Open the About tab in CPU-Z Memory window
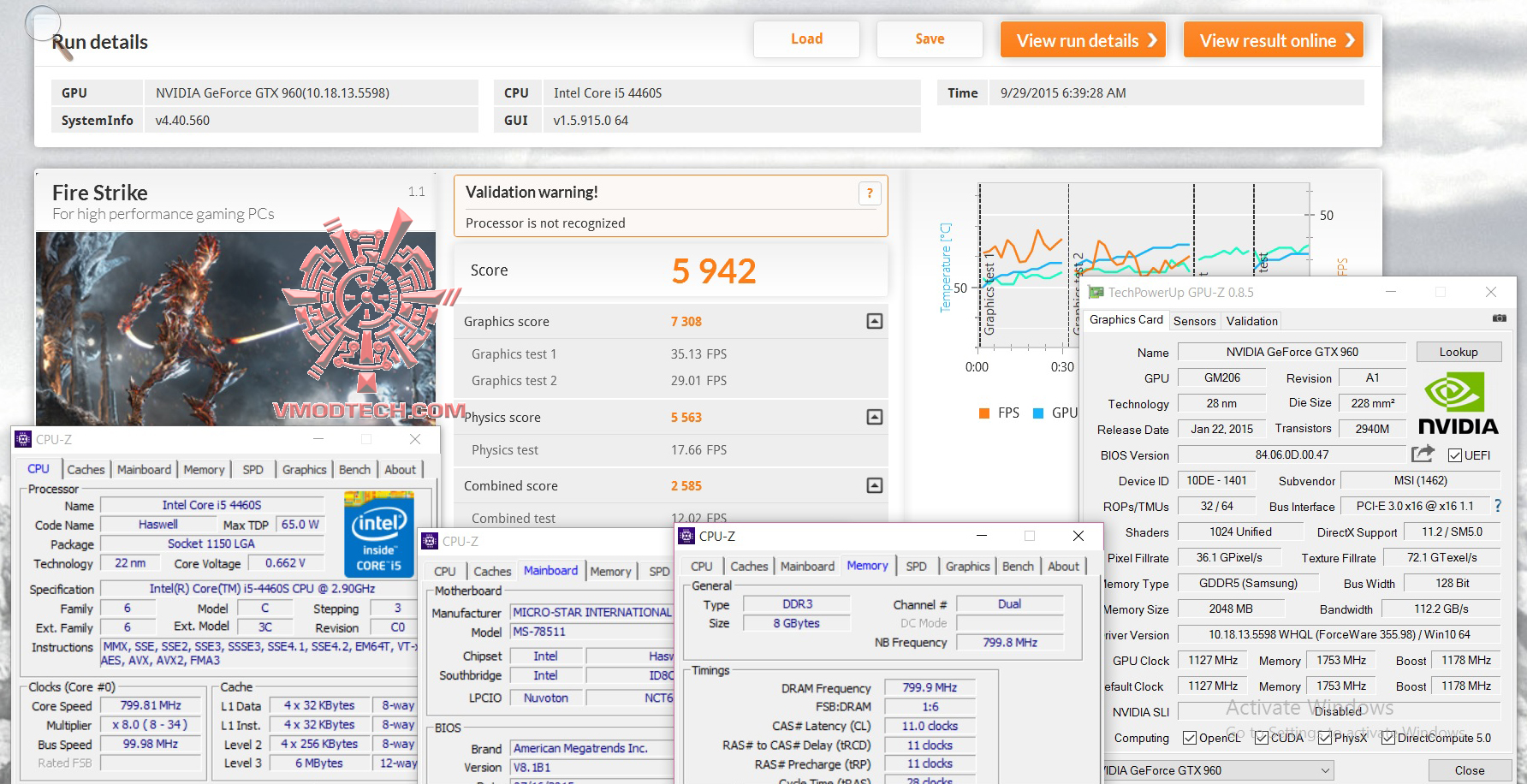This screenshot has width=1527, height=784. click(x=1063, y=567)
